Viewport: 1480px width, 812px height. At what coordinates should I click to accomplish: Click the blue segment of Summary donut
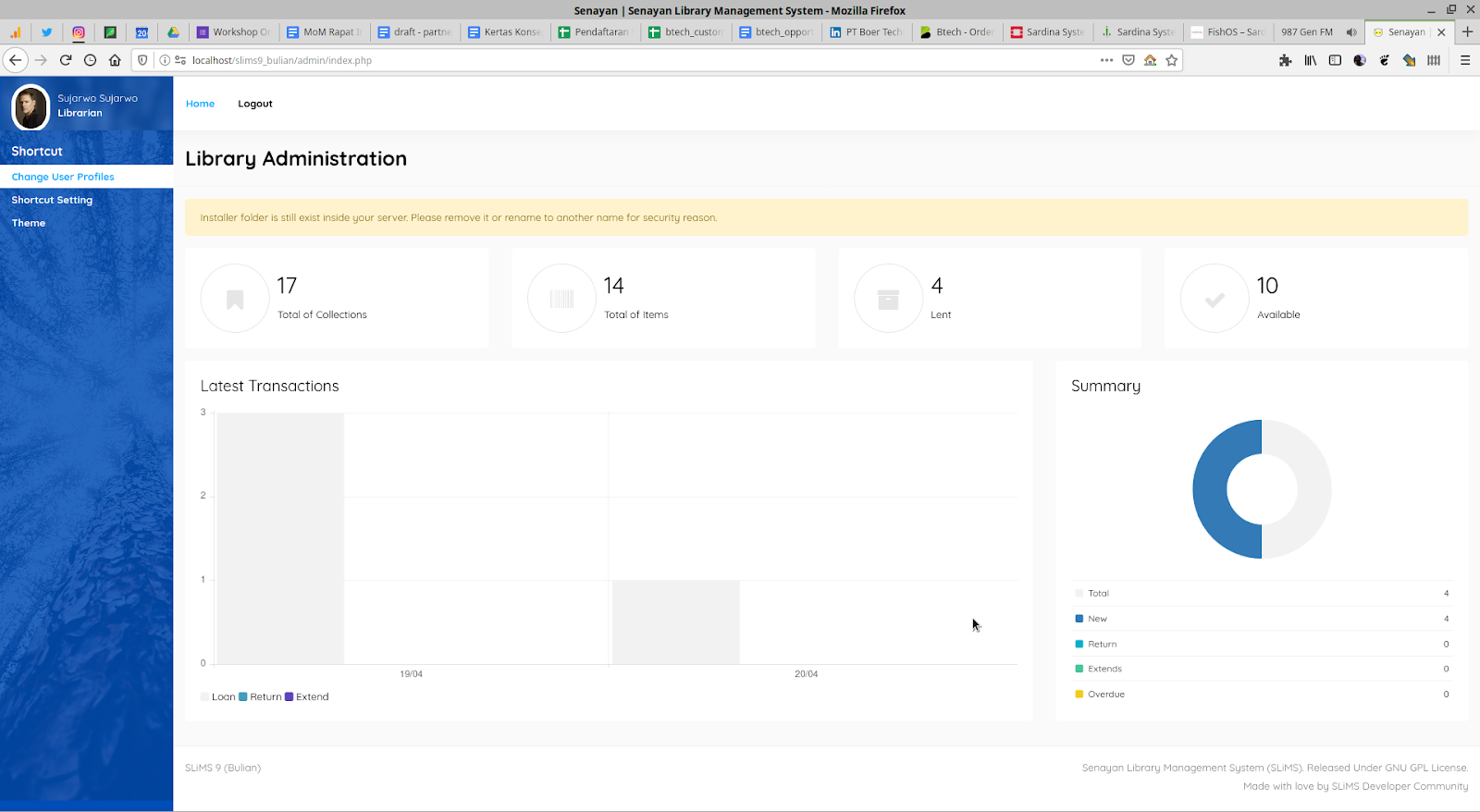pyautogui.click(x=1211, y=490)
